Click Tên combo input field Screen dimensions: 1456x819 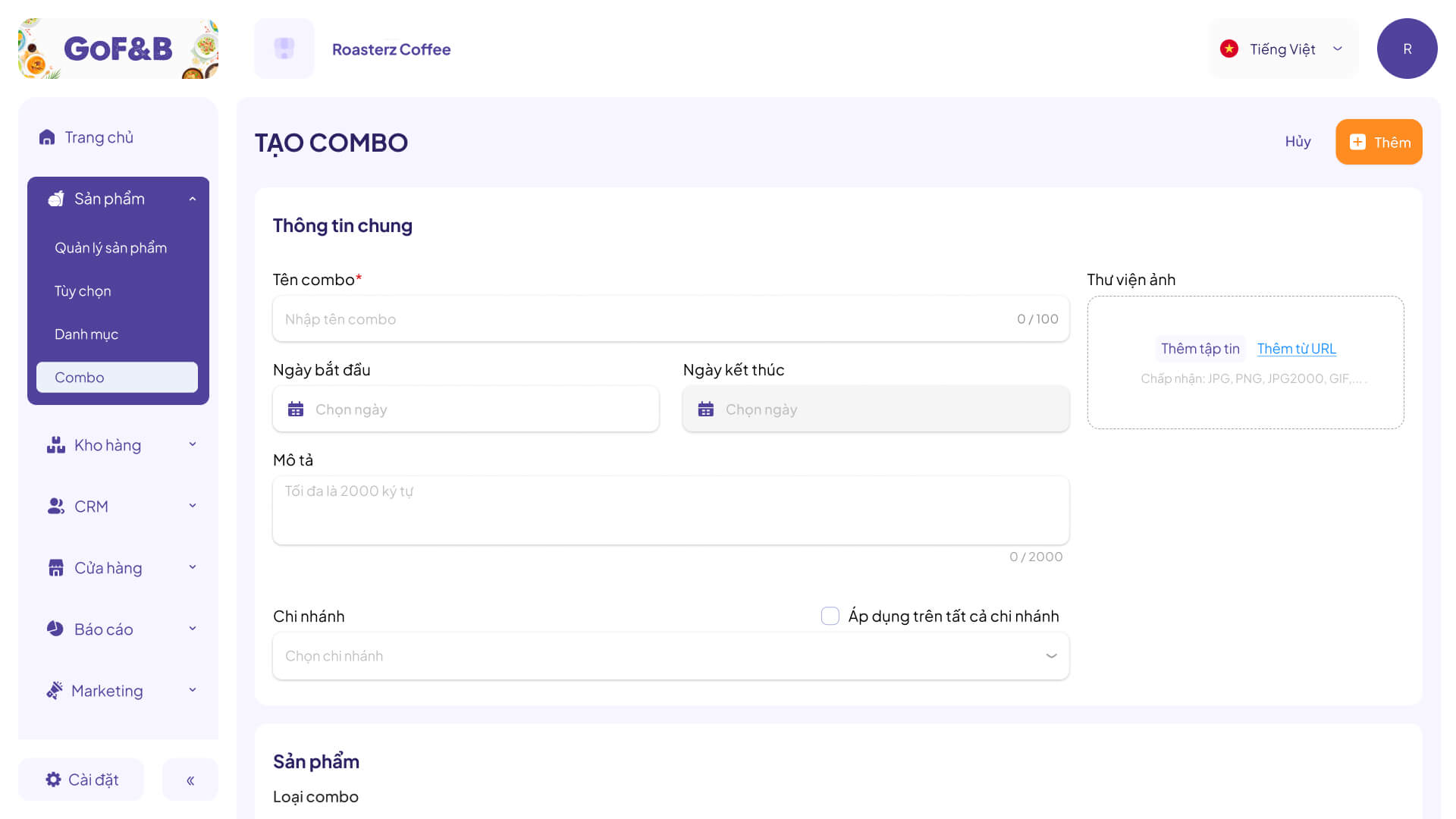670,318
